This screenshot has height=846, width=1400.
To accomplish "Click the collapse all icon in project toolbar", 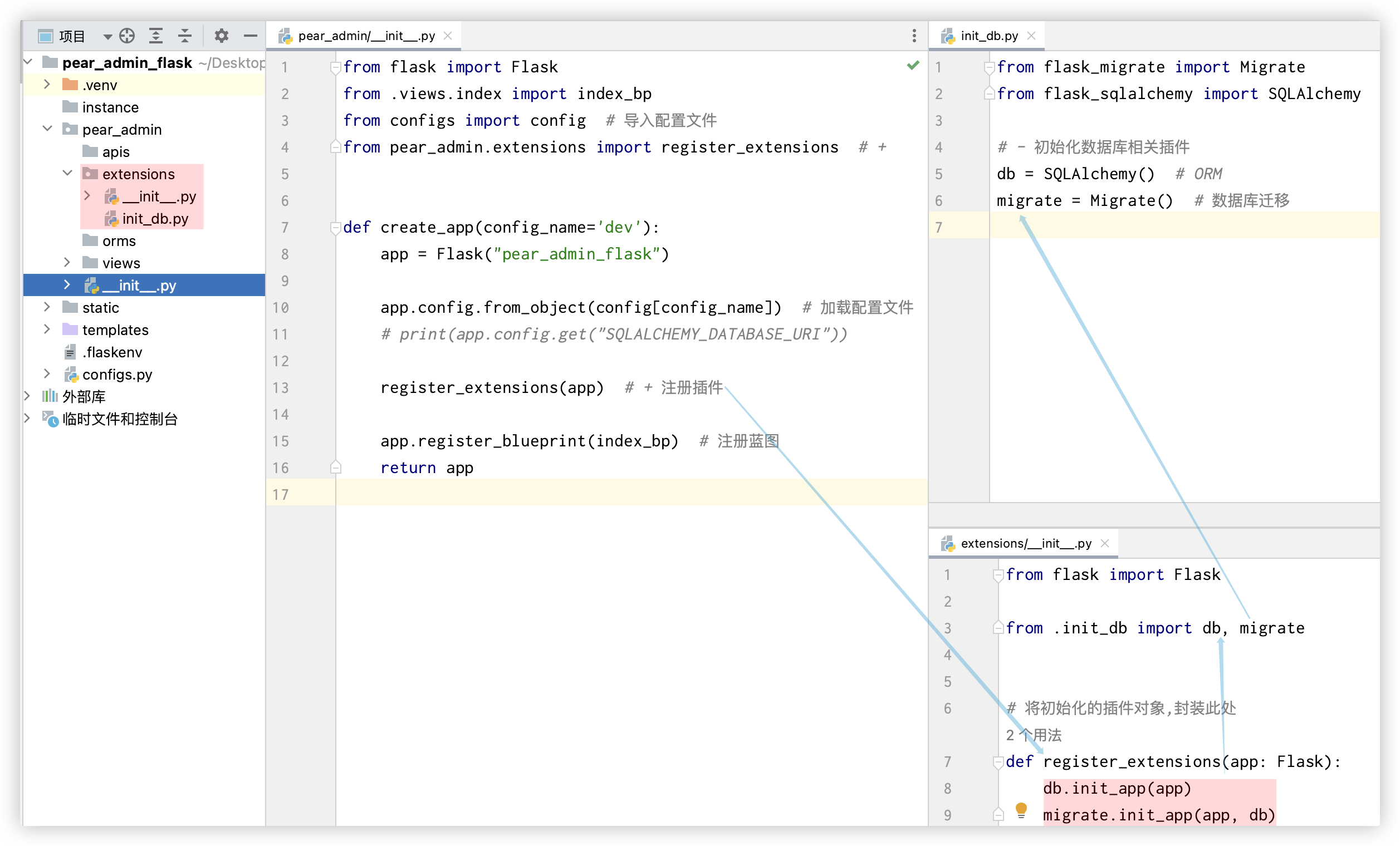I will click(185, 36).
